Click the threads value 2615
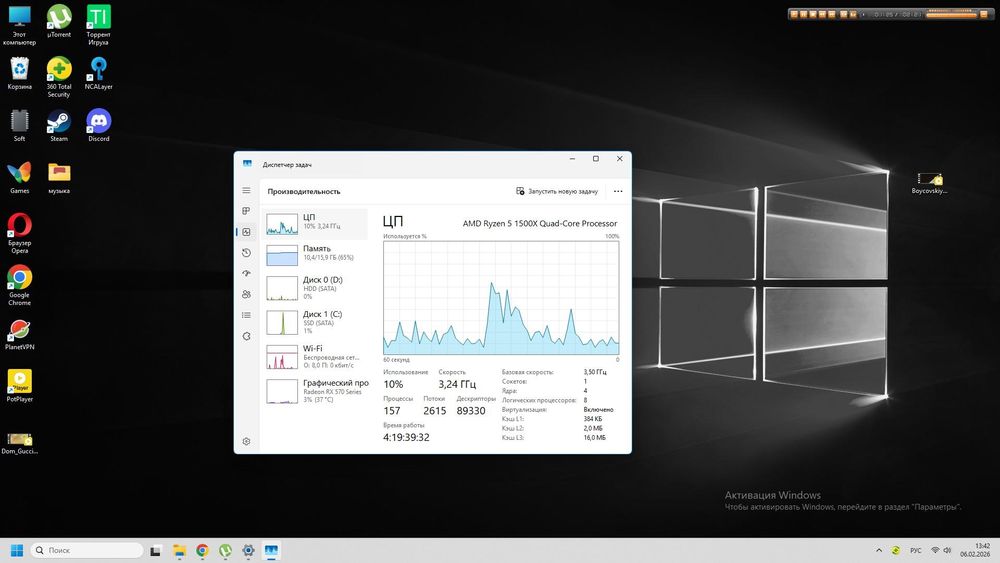 (x=434, y=411)
